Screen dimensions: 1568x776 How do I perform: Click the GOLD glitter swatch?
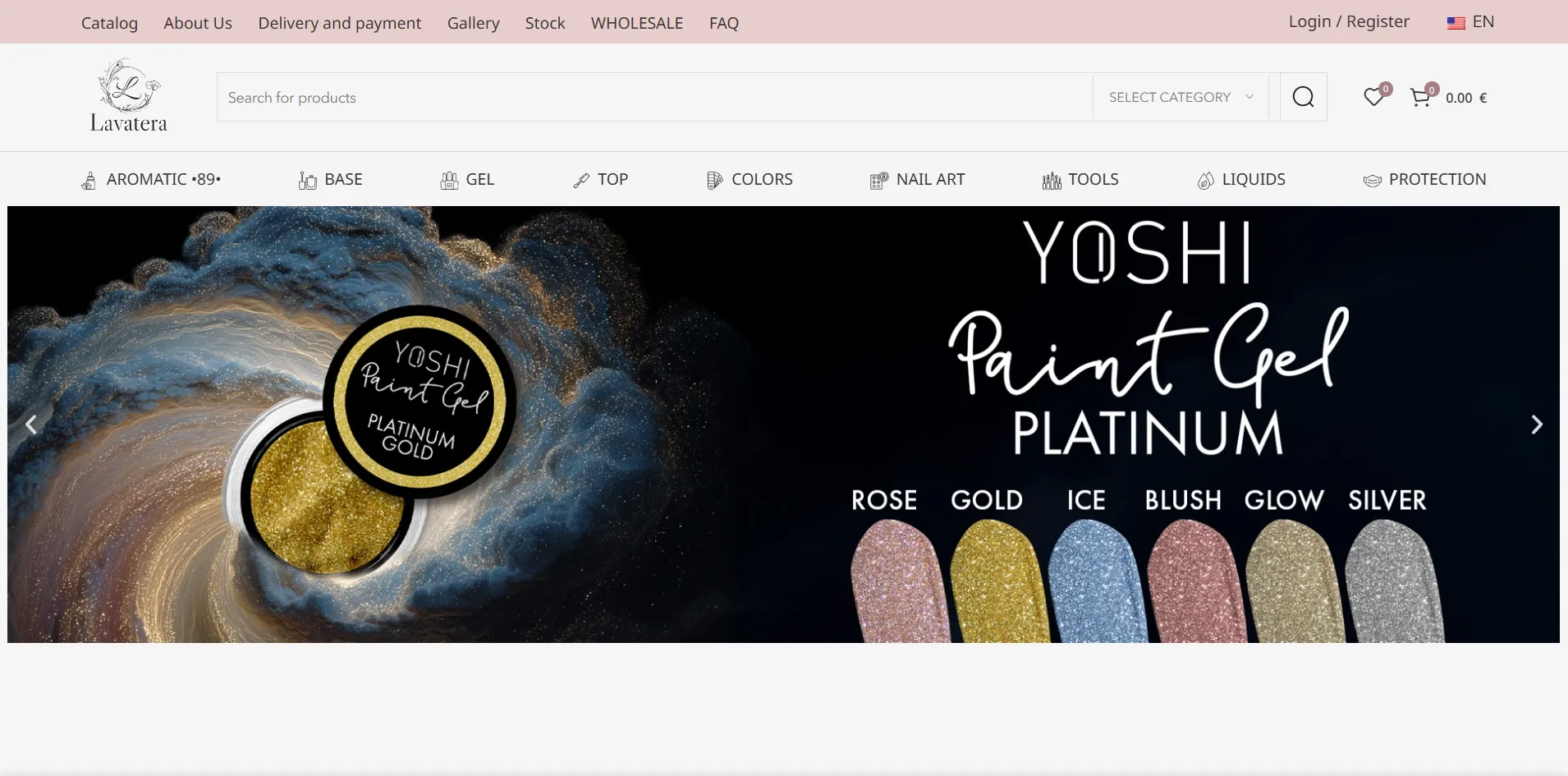(999, 581)
